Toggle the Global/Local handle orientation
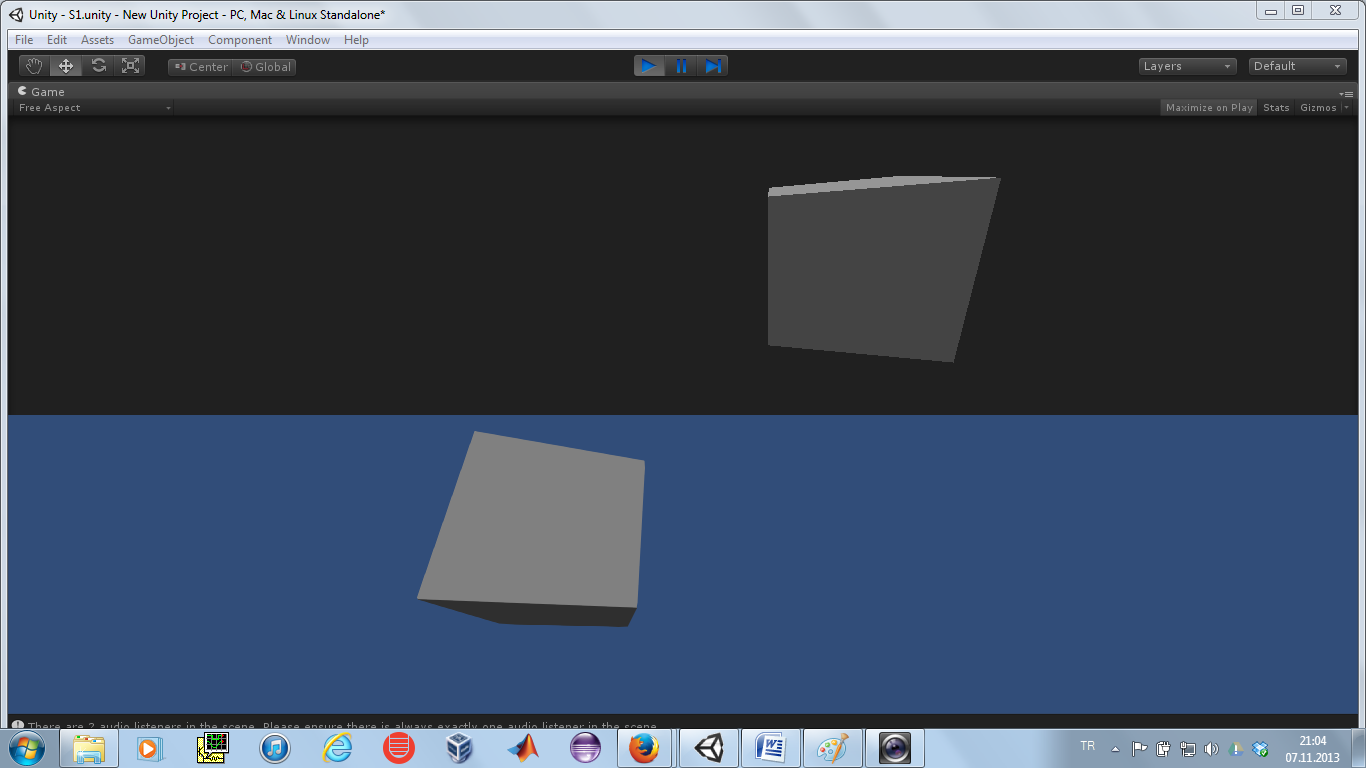The height and width of the screenshot is (768, 1366). point(265,67)
